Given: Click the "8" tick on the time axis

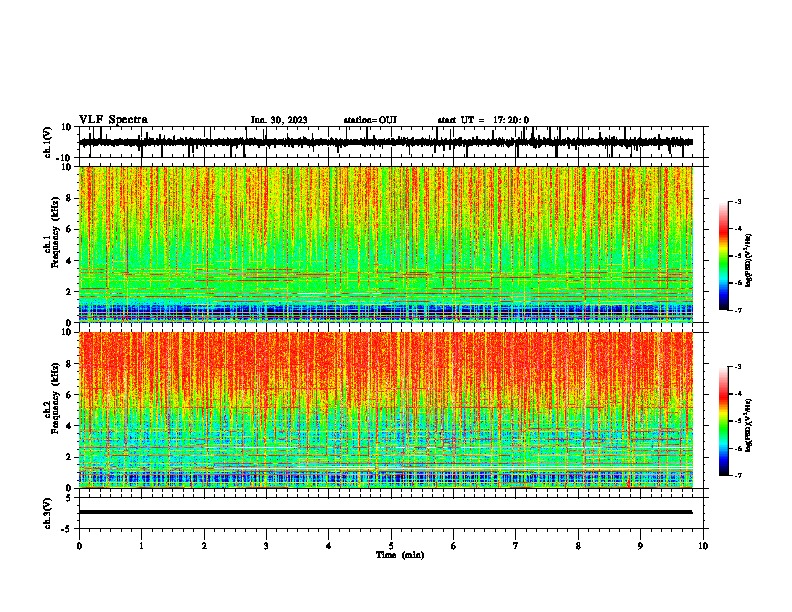Looking at the screenshot, I should click(x=578, y=546).
